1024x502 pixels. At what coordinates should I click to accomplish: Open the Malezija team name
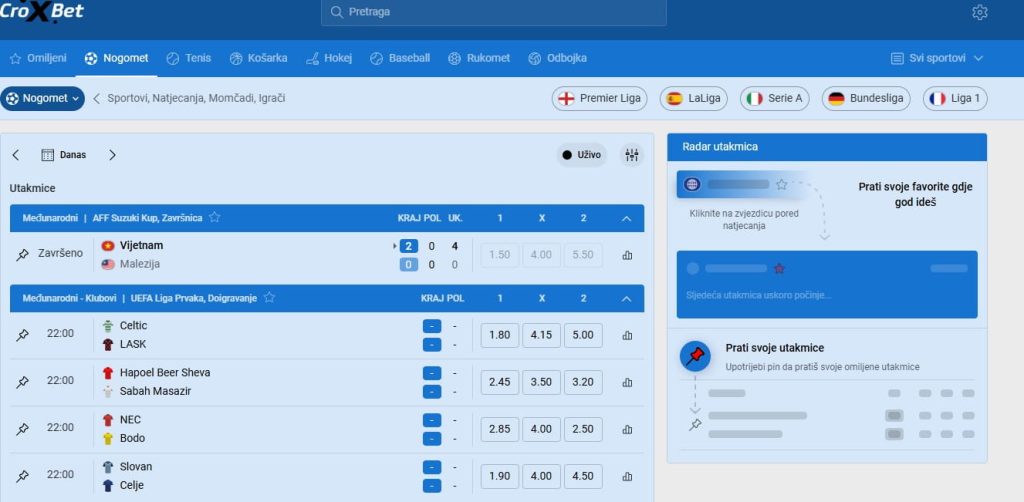point(140,264)
